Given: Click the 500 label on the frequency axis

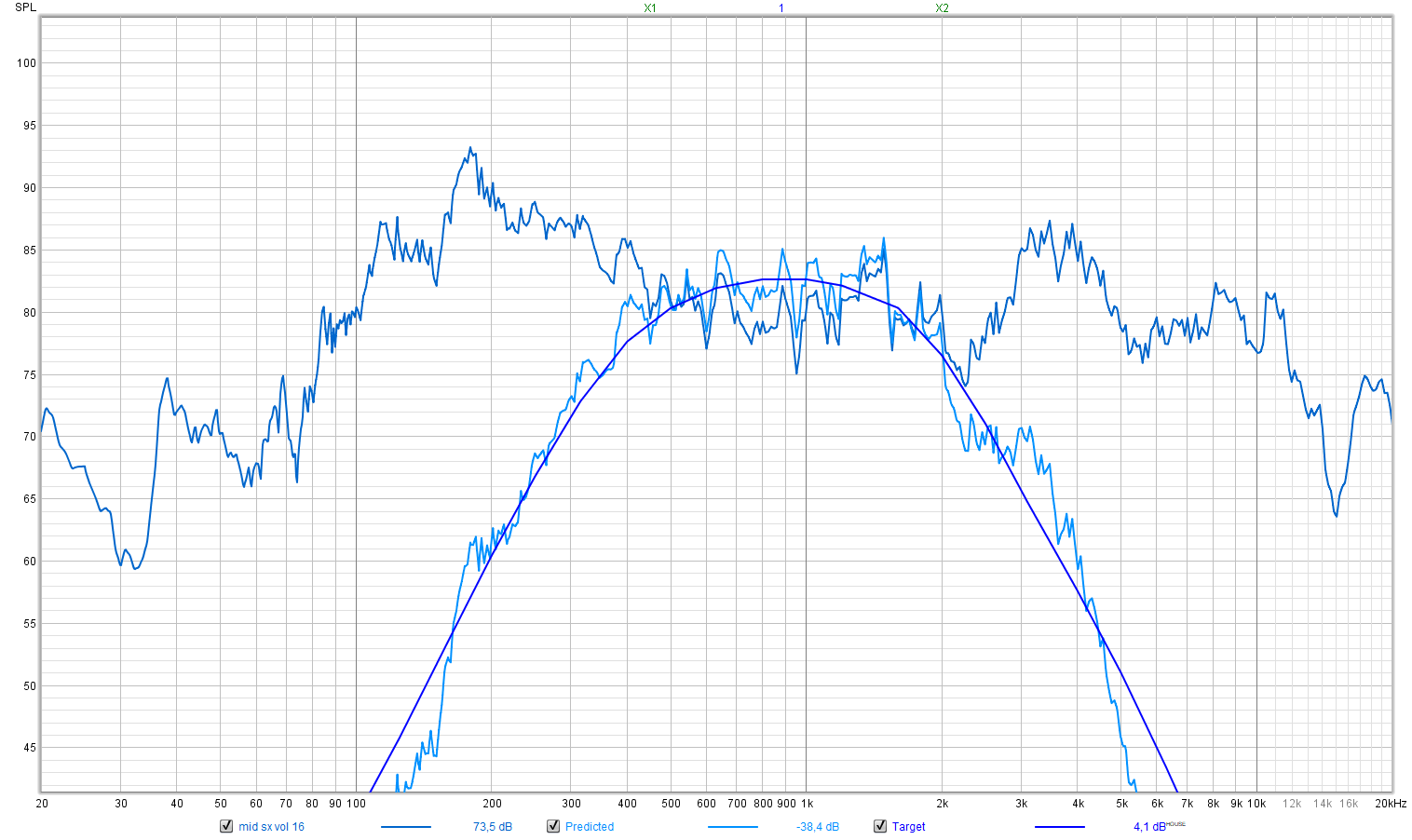Looking at the screenshot, I should click(671, 804).
